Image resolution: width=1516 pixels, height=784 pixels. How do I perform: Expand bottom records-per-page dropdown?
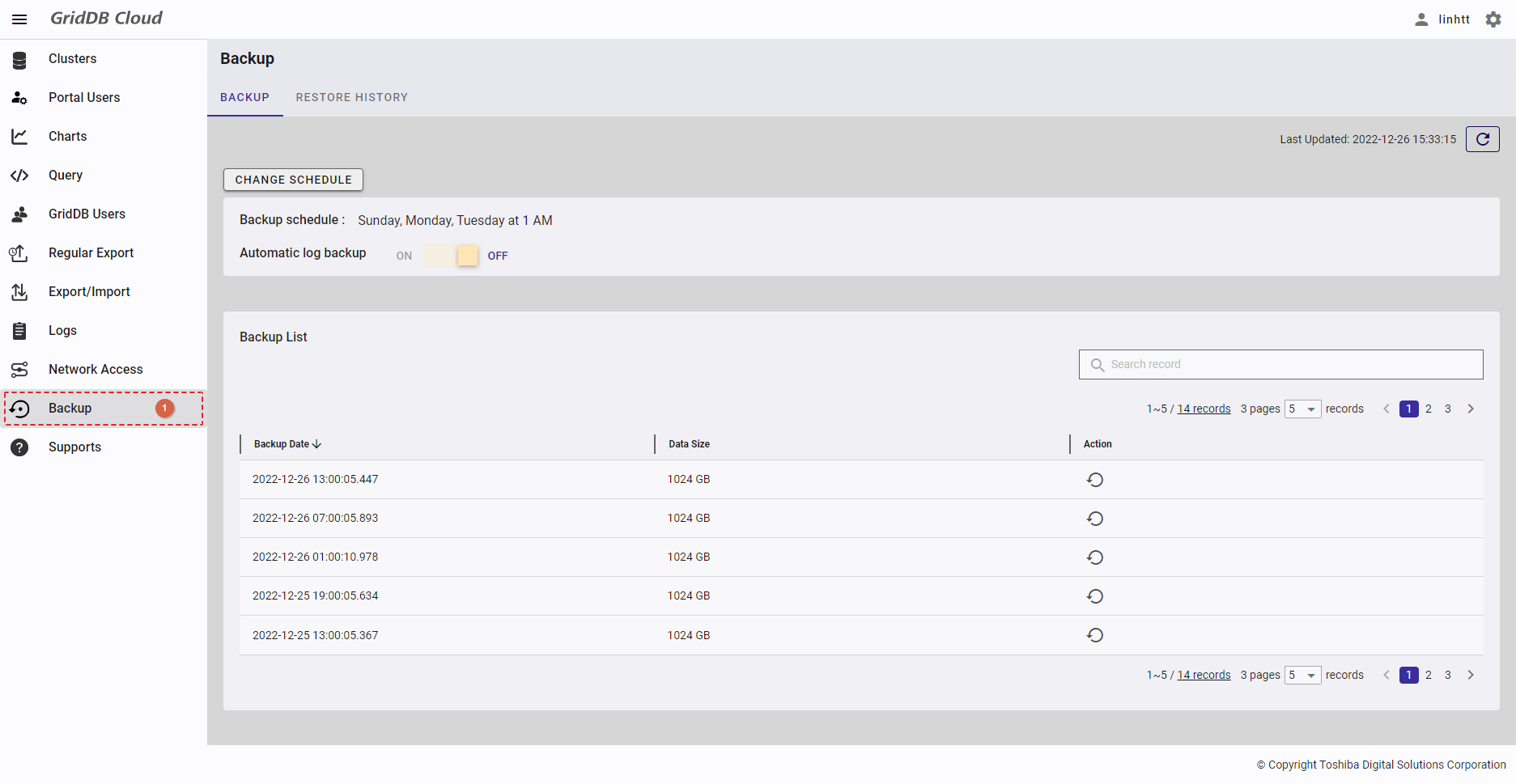click(x=1302, y=676)
